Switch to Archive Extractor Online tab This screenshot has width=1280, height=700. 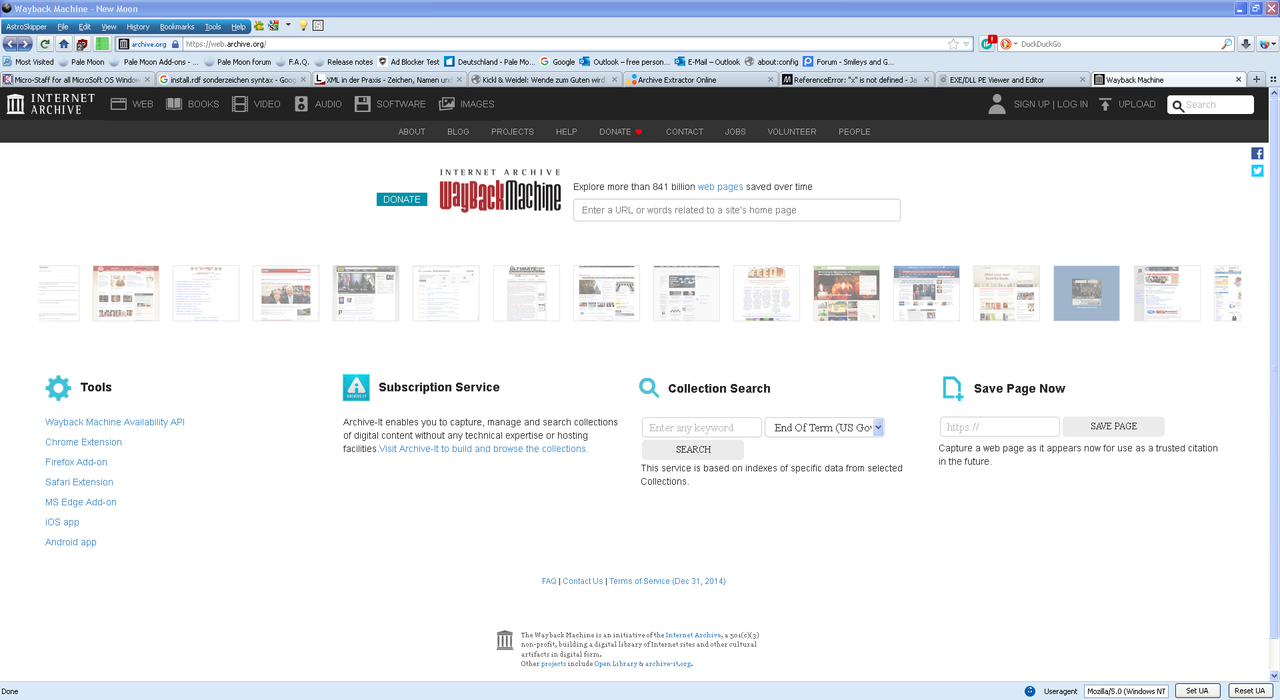(x=699, y=79)
